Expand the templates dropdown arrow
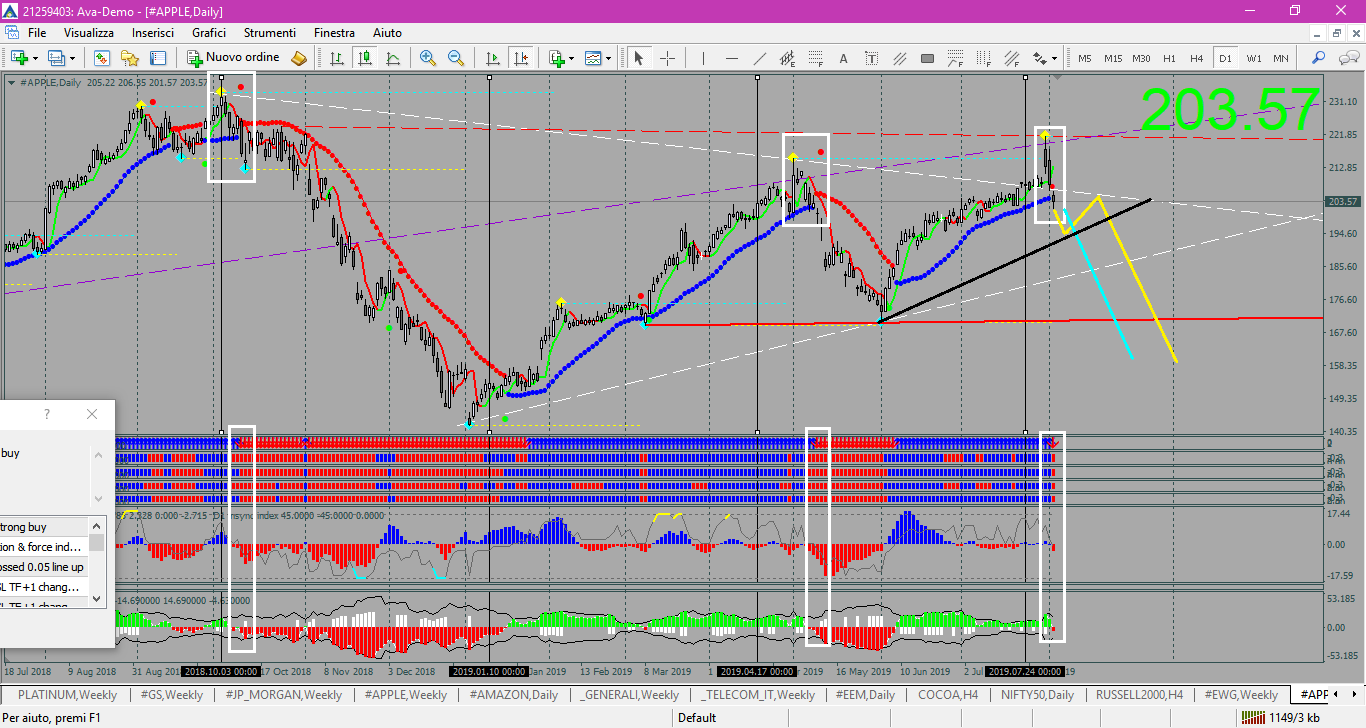The image size is (1366, 728). click(609, 58)
